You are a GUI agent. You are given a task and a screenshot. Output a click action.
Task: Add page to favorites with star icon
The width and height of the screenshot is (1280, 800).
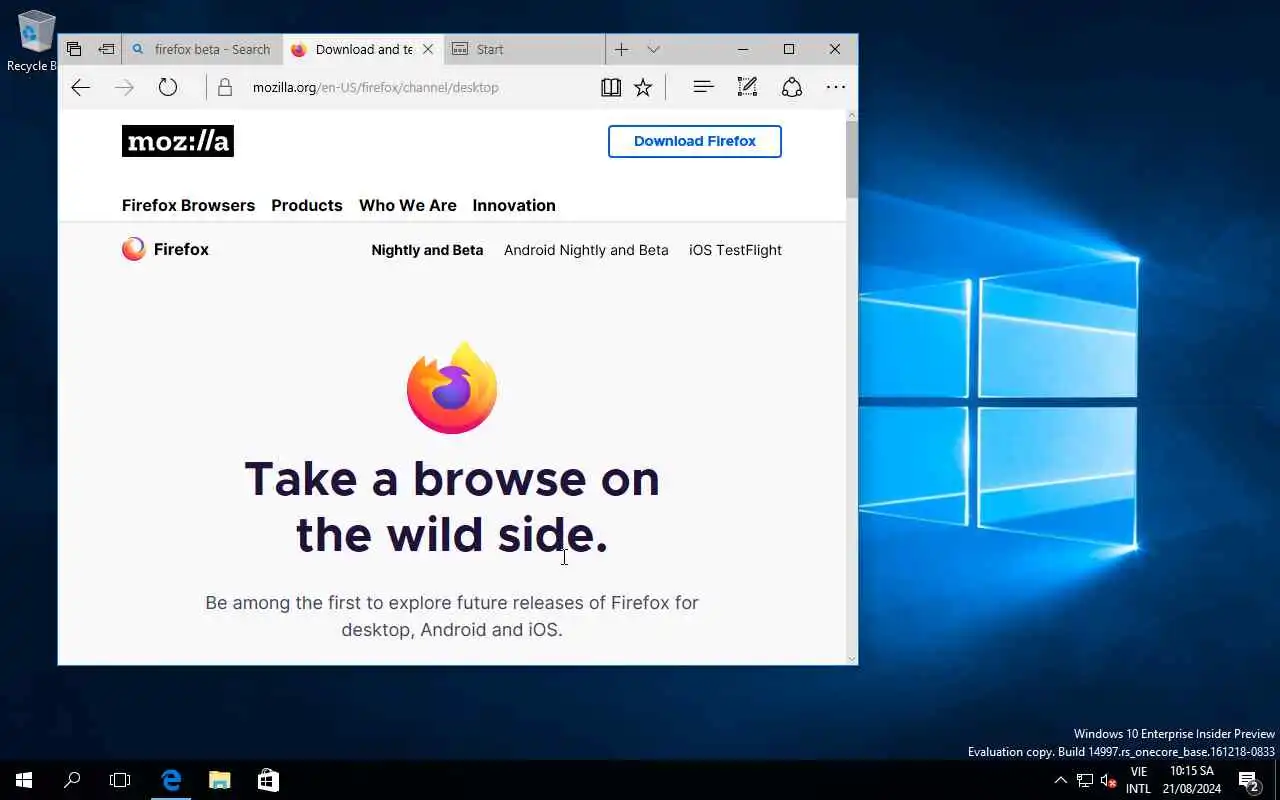click(643, 87)
